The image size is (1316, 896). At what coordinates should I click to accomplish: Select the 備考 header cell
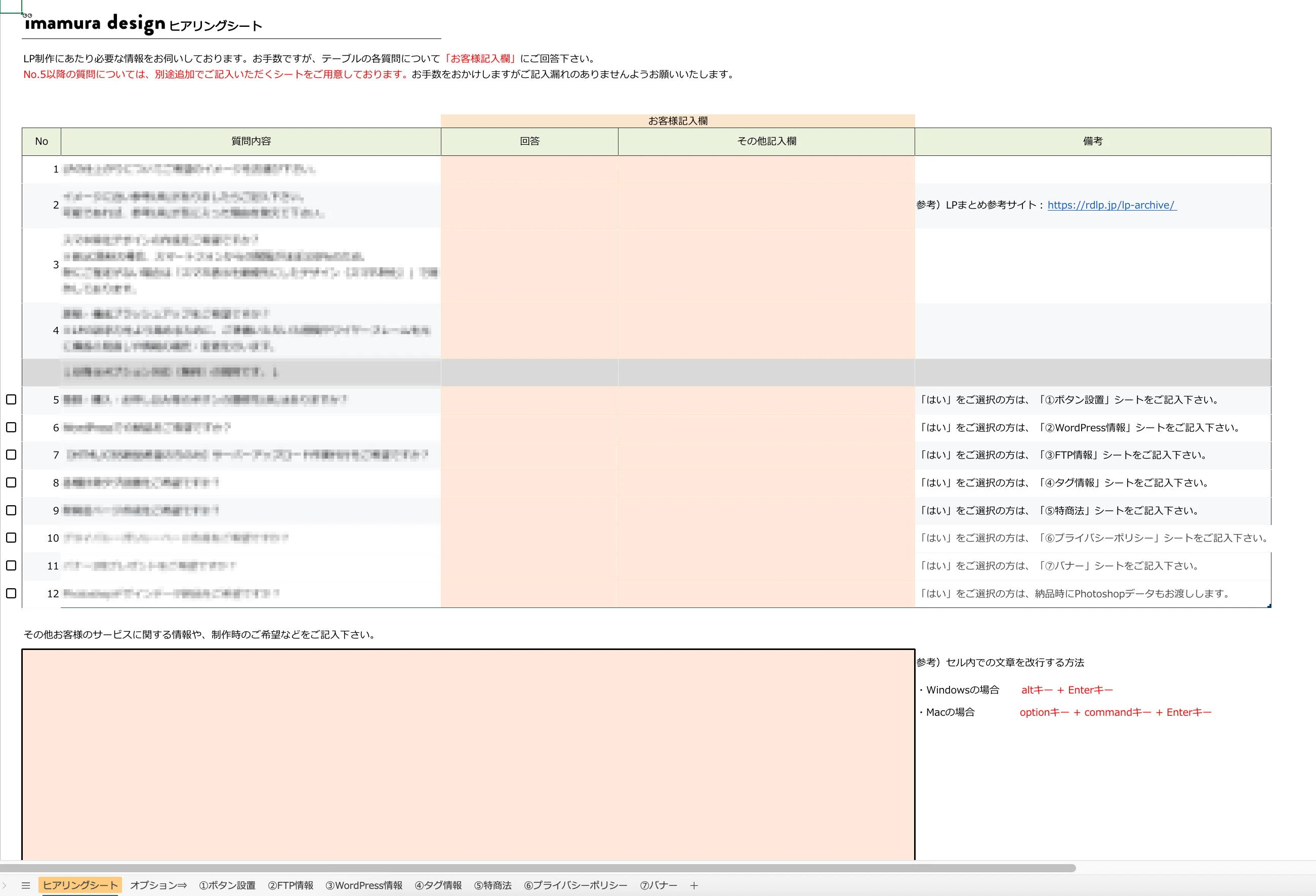pos(1093,142)
